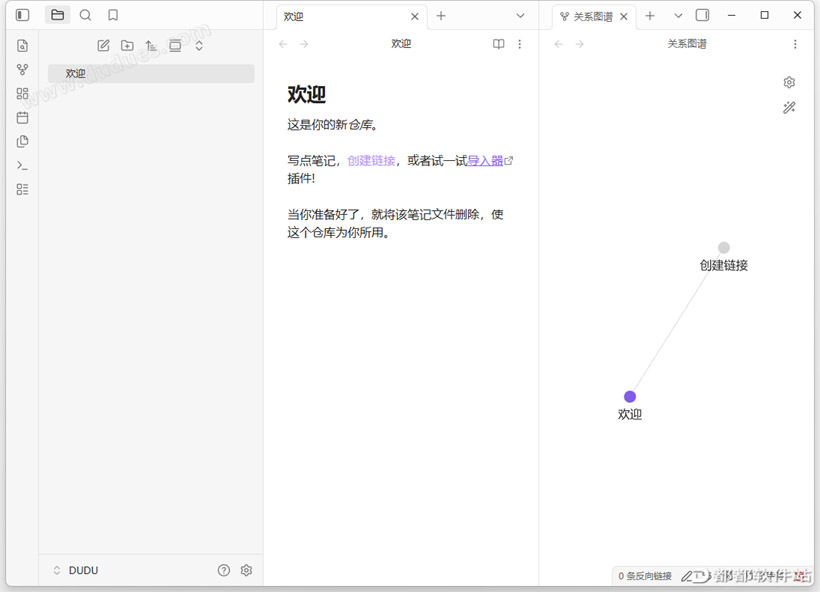The width and height of the screenshot is (820, 592).
Task: Open tab list dropdown in middle pane
Action: (520, 16)
